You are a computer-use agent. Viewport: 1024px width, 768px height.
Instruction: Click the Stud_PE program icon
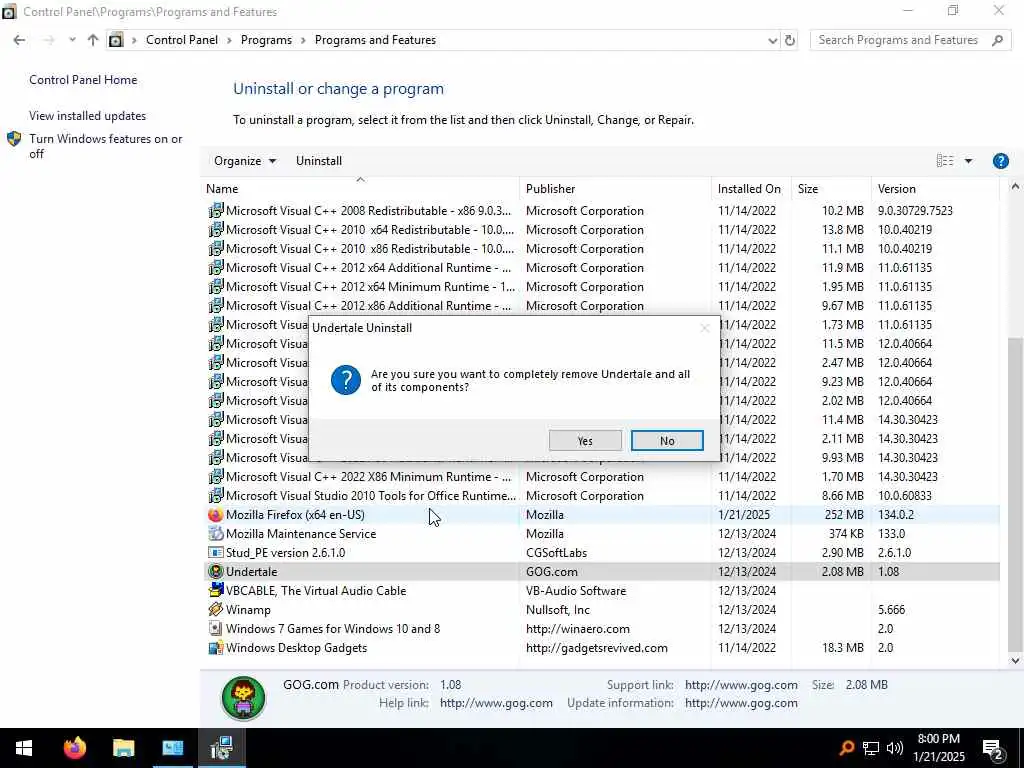click(216, 552)
